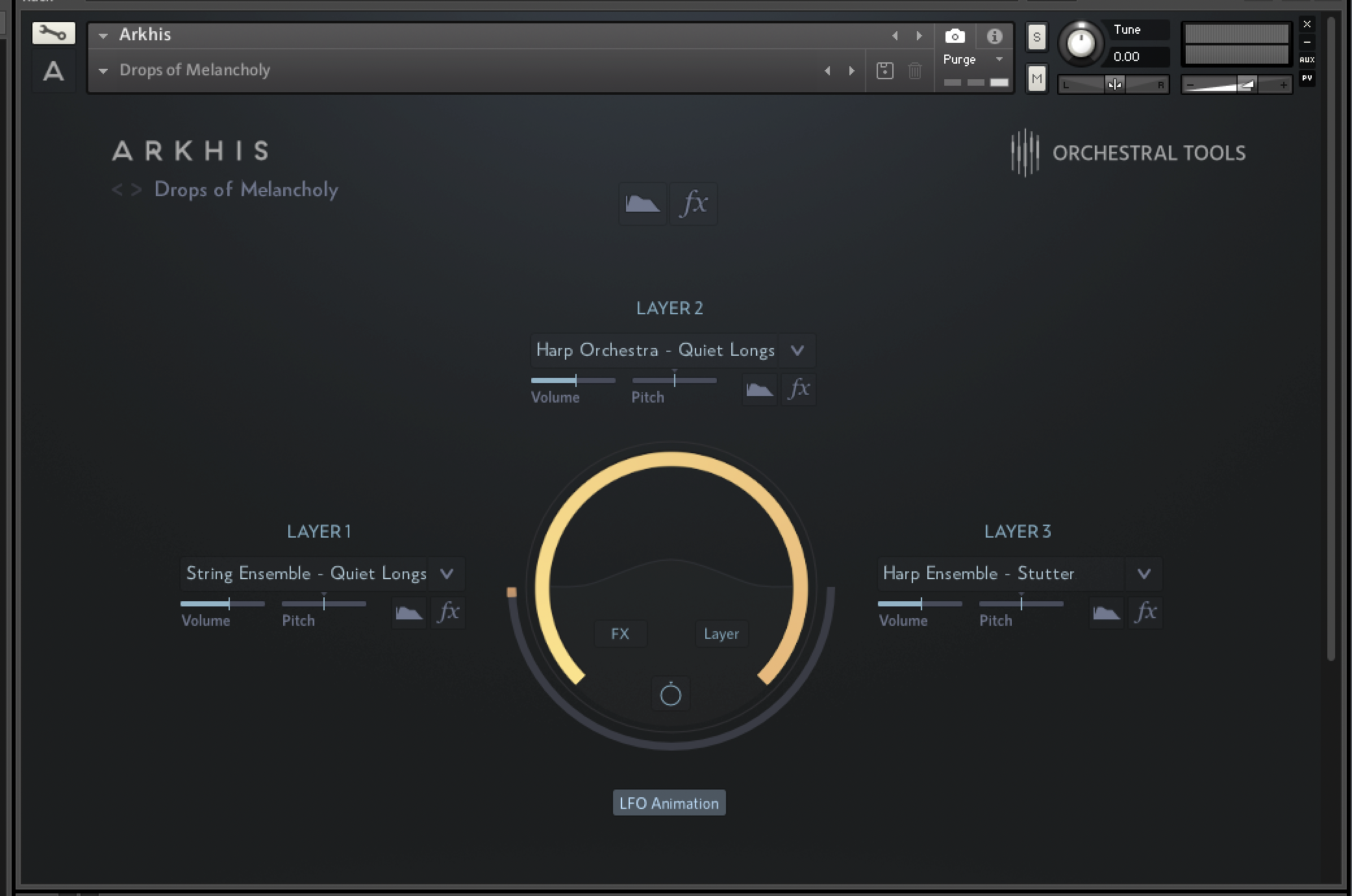The image size is (1352, 896).
Task: Solo the instrument with S button
Action: (1036, 37)
